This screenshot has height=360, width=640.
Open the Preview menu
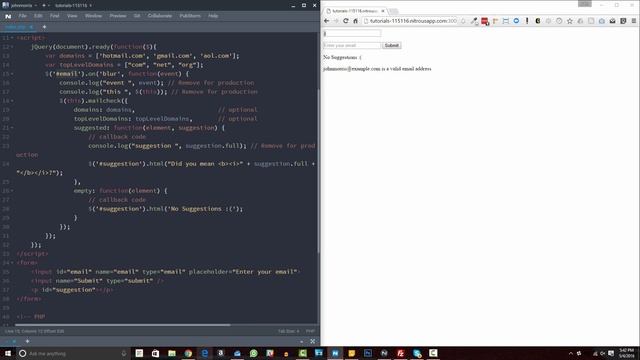coord(118,16)
